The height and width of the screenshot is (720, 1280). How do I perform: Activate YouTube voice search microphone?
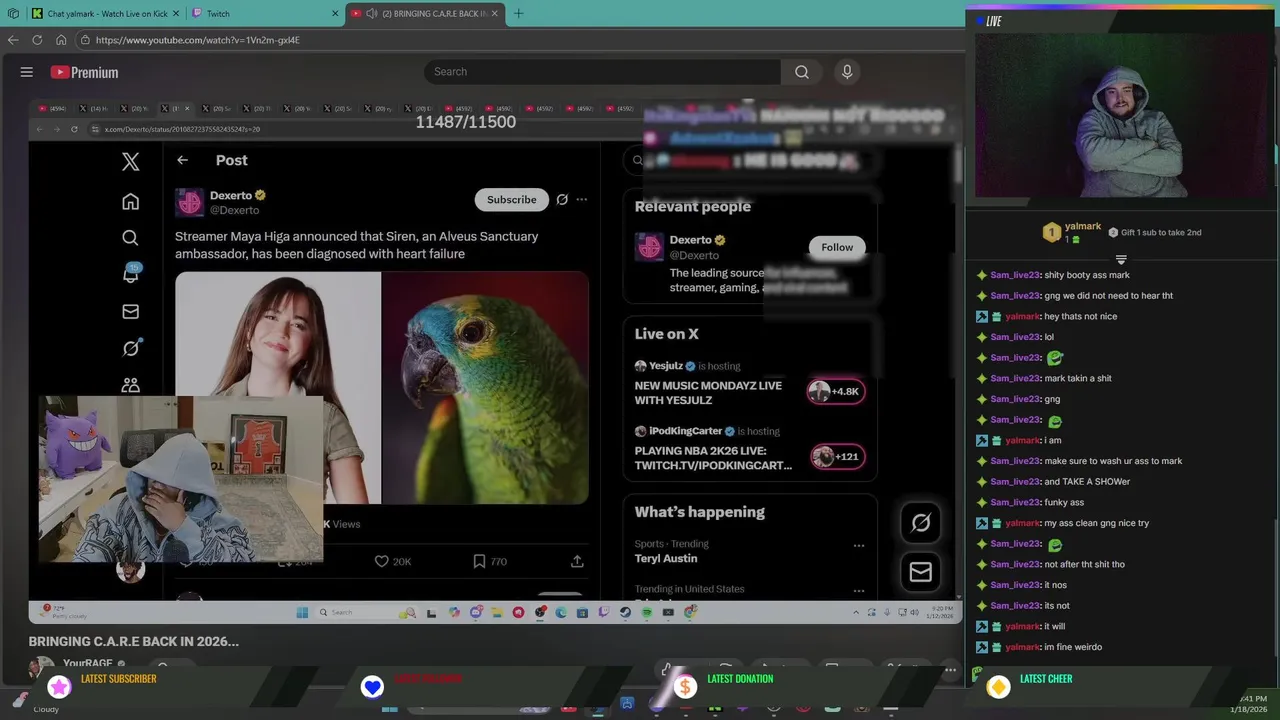tap(847, 72)
